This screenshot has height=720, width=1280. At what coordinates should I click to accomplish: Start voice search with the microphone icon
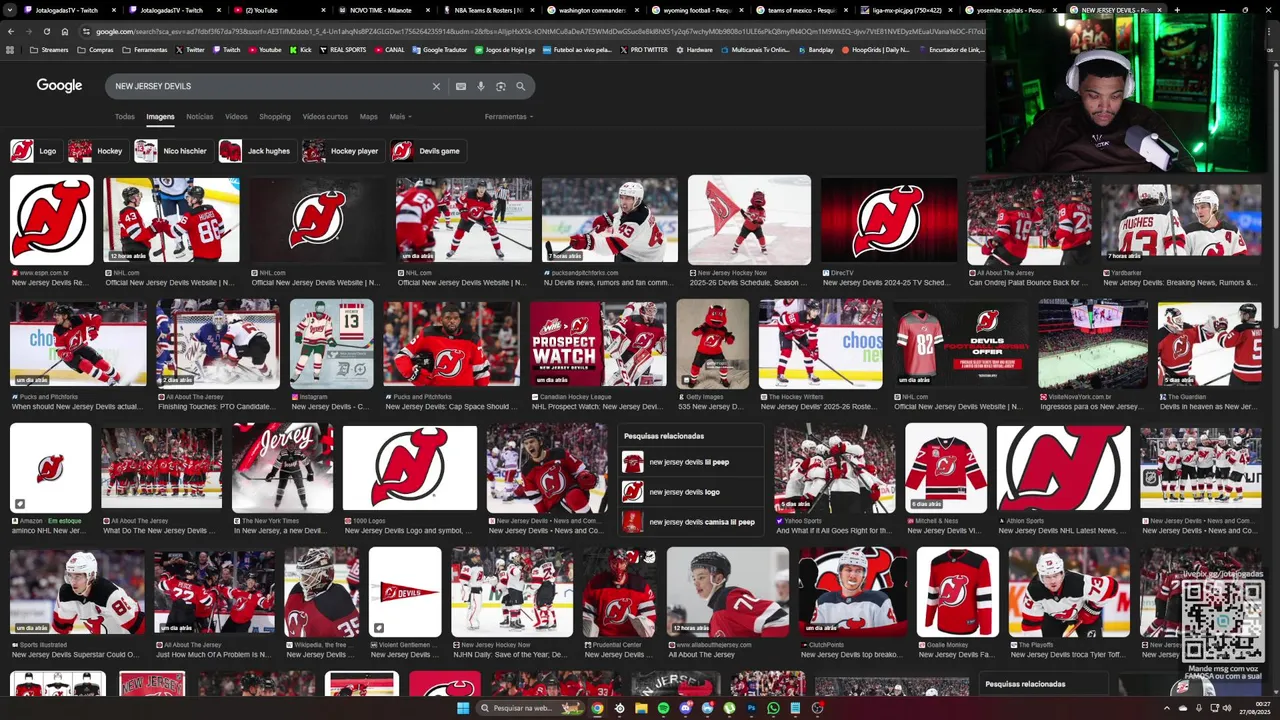pyautogui.click(x=481, y=86)
